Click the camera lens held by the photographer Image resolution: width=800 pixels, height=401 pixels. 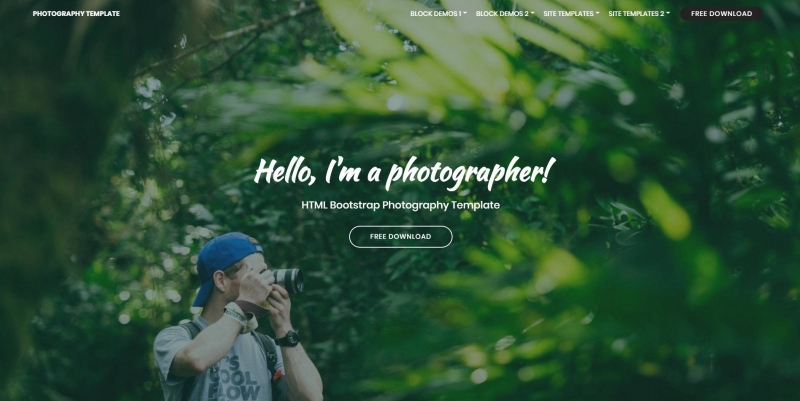pyautogui.click(x=289, y=281)
